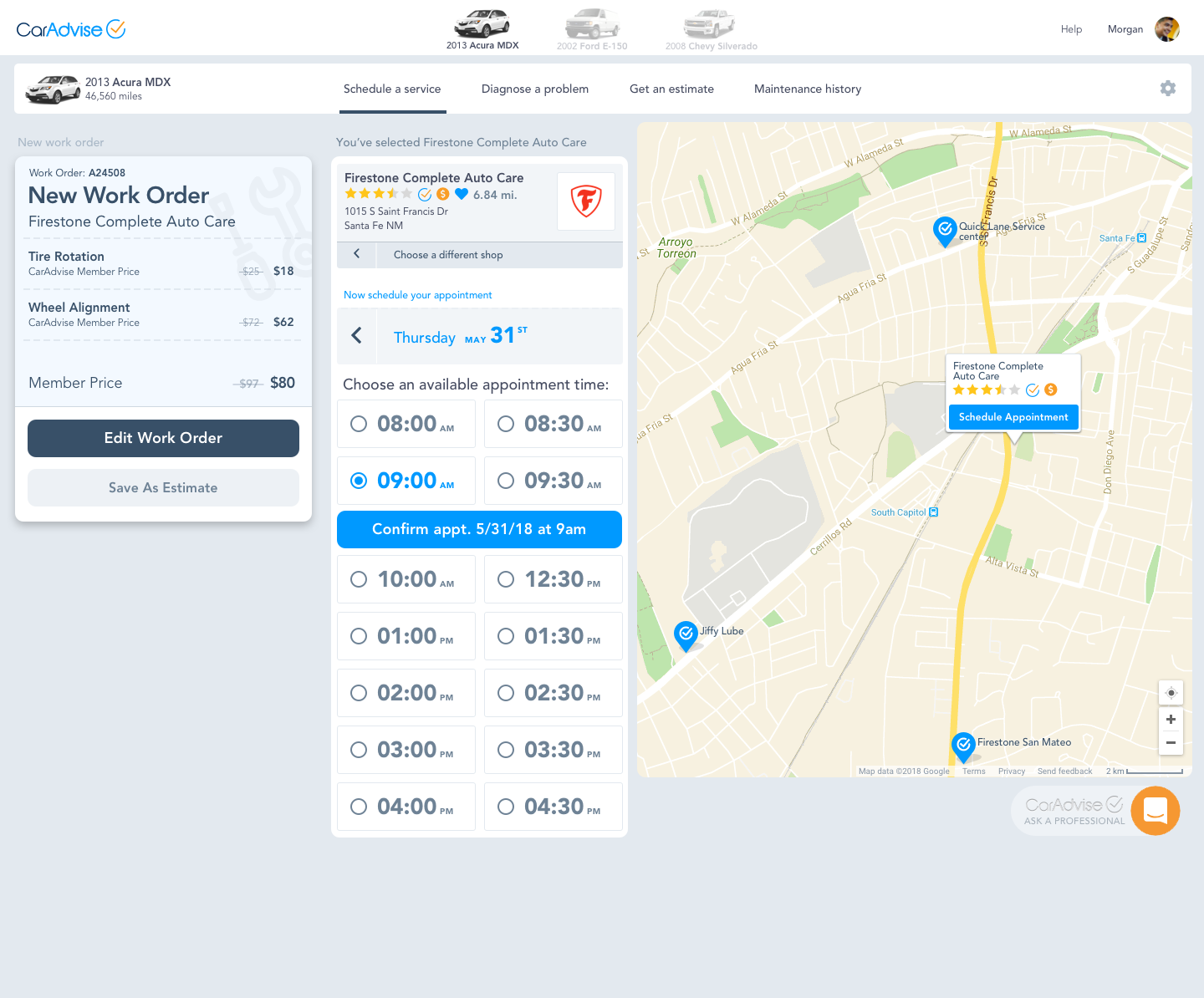
Task: Click Ask a Professional label
Action: click(1074, 821)
